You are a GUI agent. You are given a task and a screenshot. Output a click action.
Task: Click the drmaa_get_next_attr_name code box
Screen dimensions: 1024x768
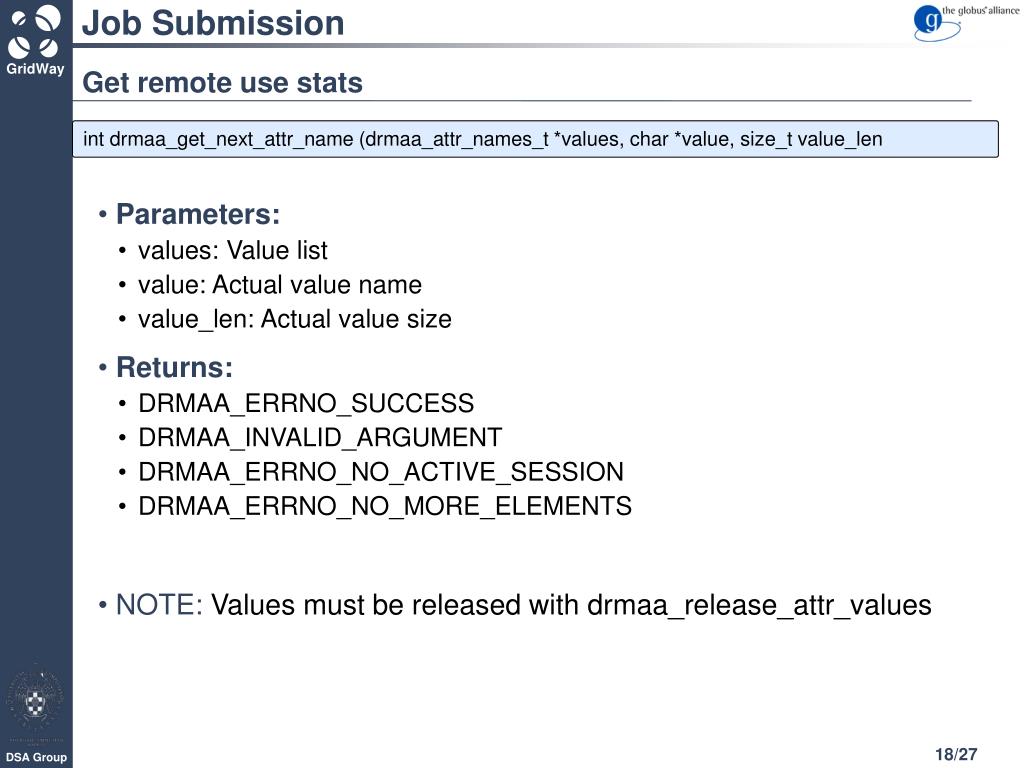535,139
